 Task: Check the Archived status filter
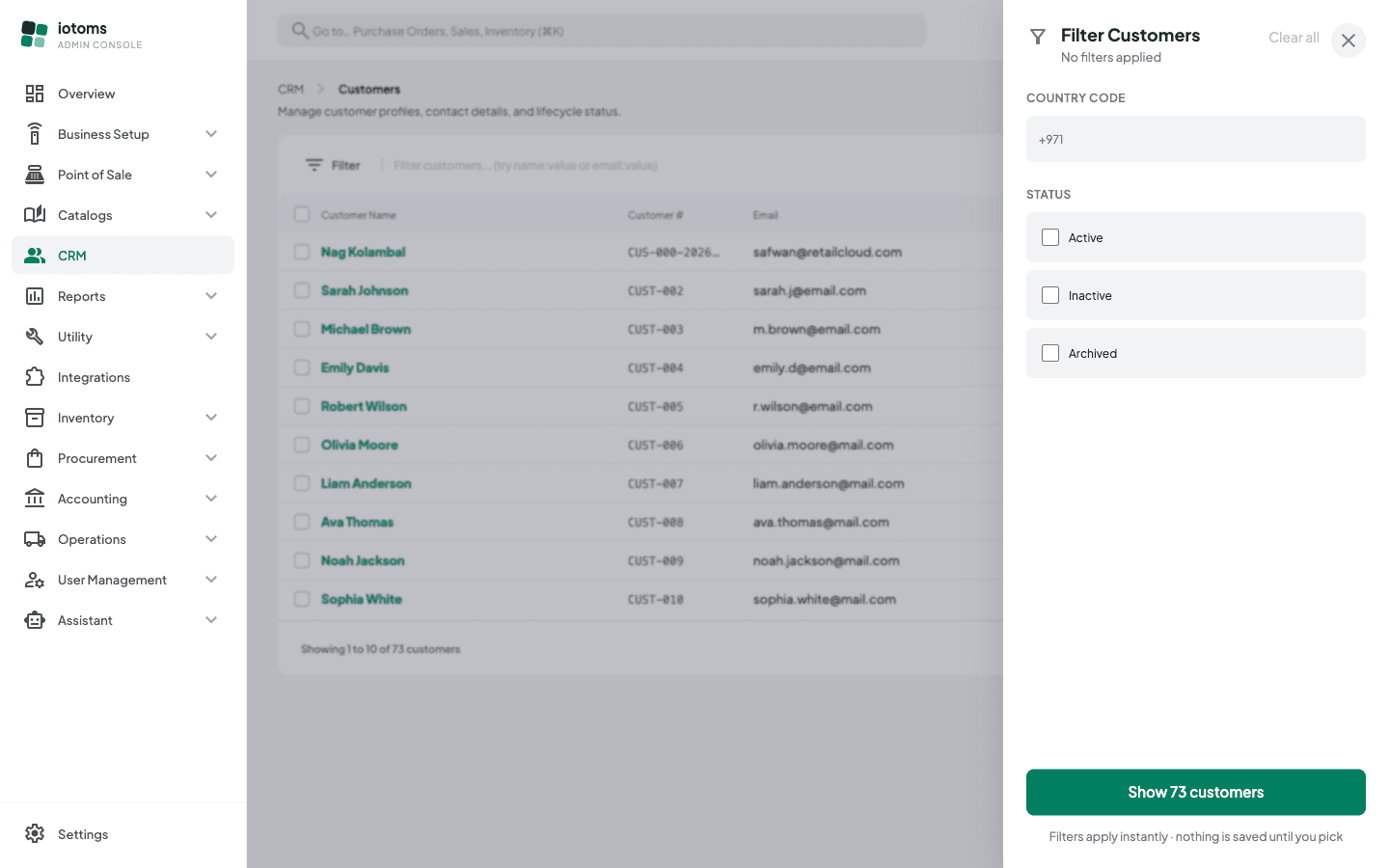[1050, 353]
